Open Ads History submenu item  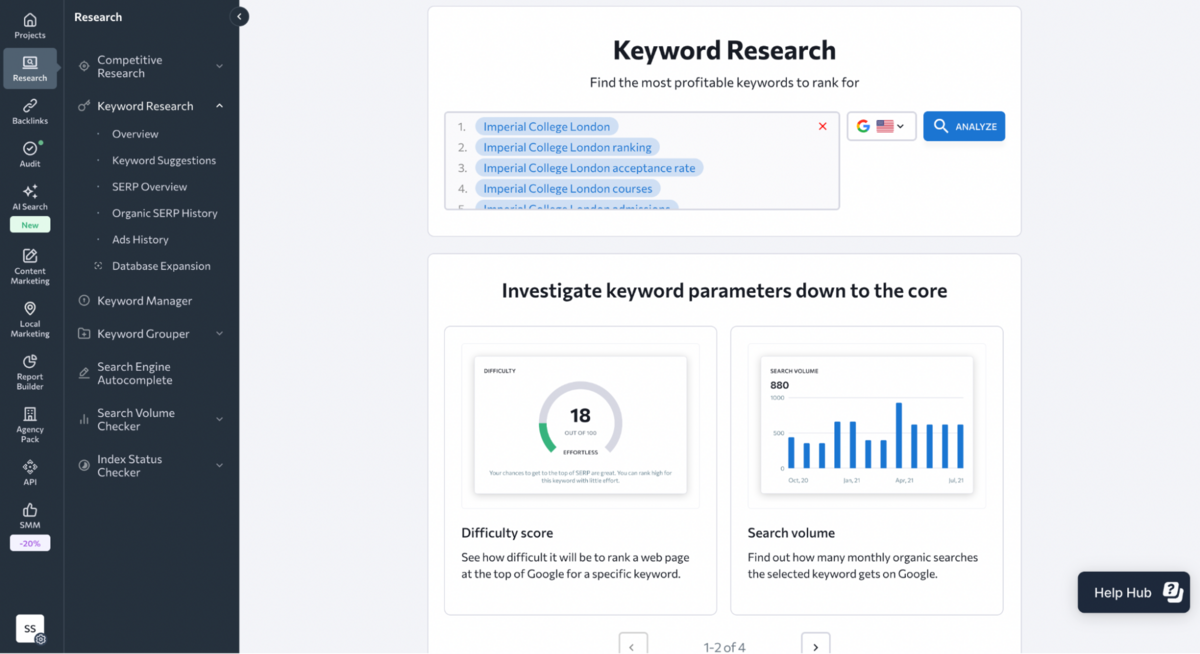pos(140,240)
